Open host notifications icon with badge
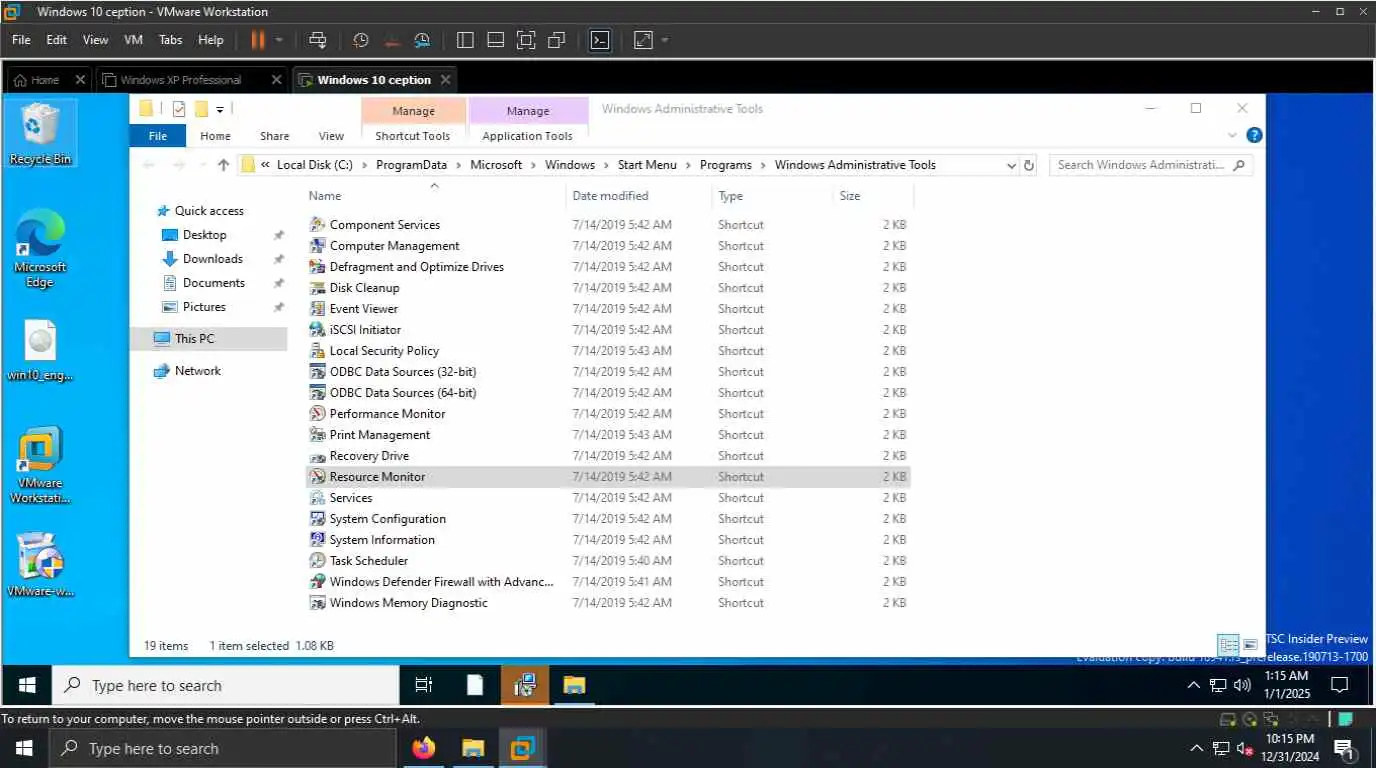This screenshot has height=768, width=1376. (x=1344, y=748)
